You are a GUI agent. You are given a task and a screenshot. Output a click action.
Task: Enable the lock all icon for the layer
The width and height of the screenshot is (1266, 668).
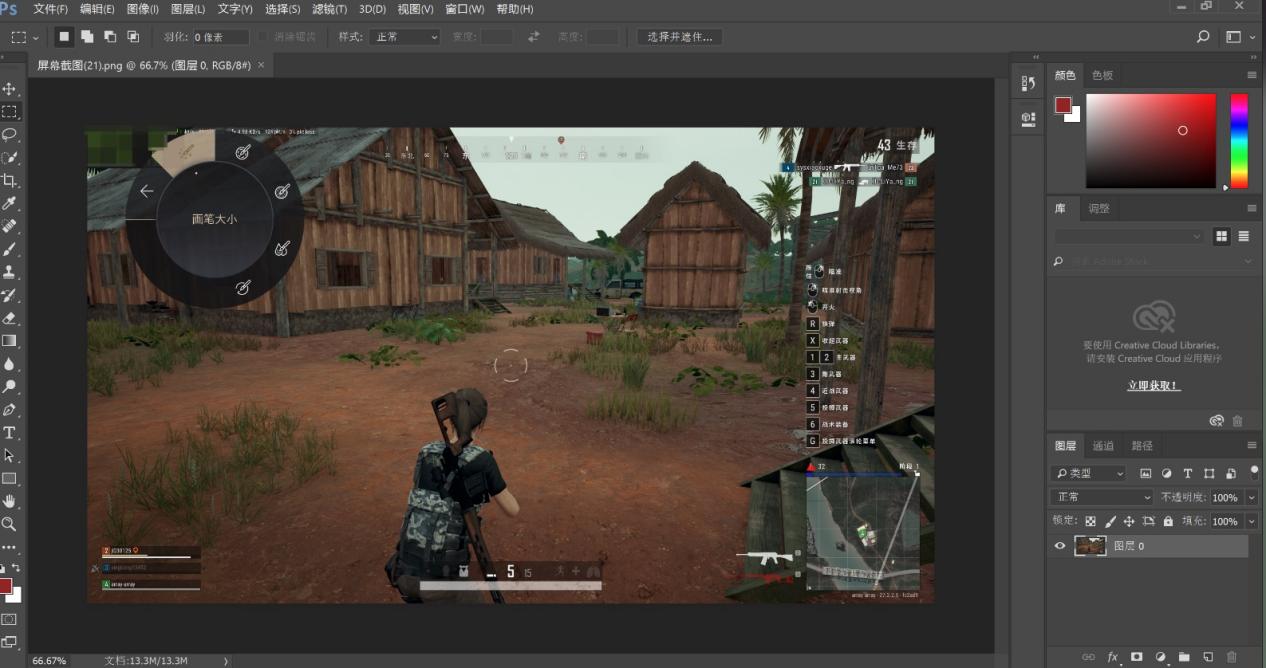point(1168,521)
